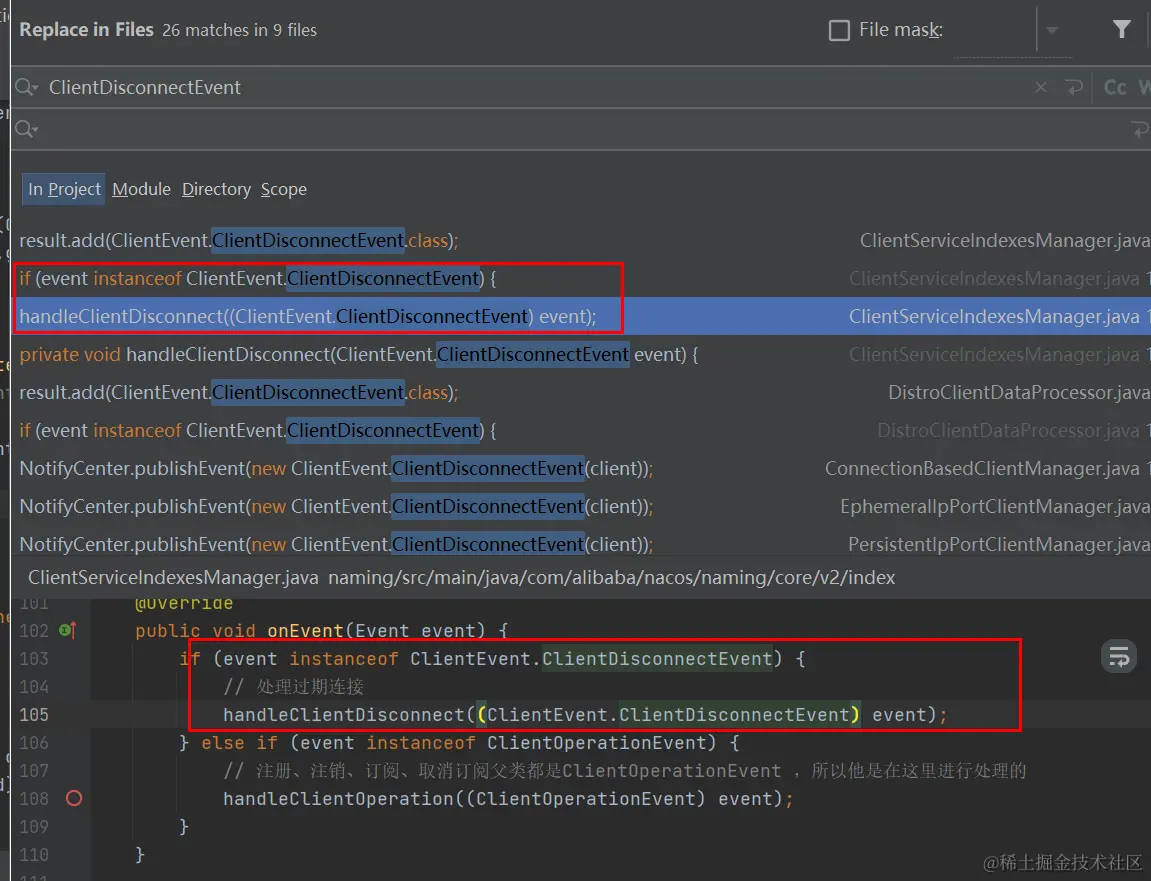Enable the File mask checkbox
The image size is (1151, 881).
(x=839, y=30)
